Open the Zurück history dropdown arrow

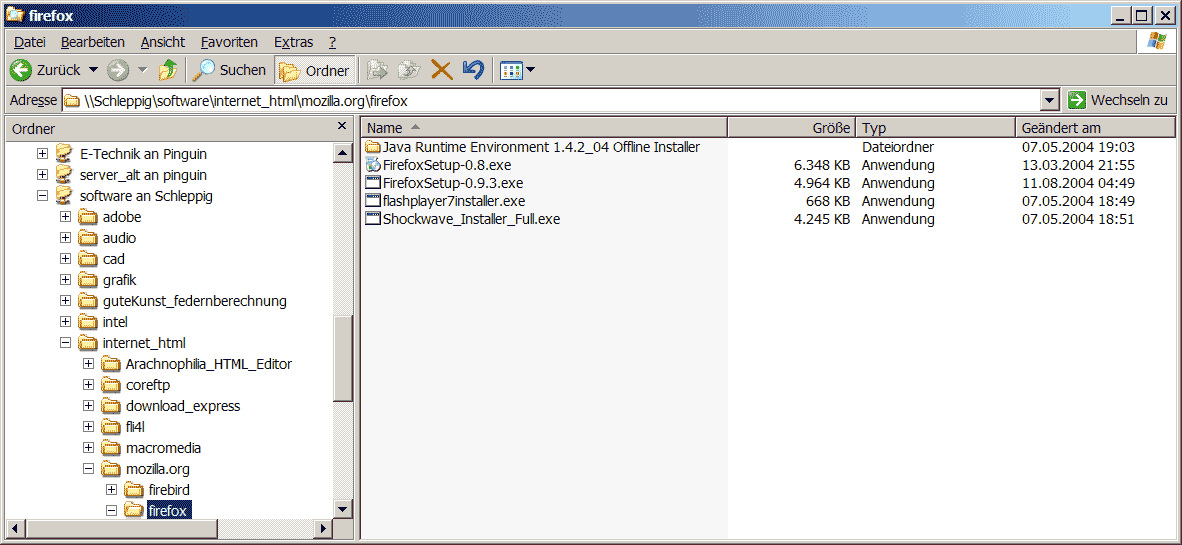(x=93, y=70)
